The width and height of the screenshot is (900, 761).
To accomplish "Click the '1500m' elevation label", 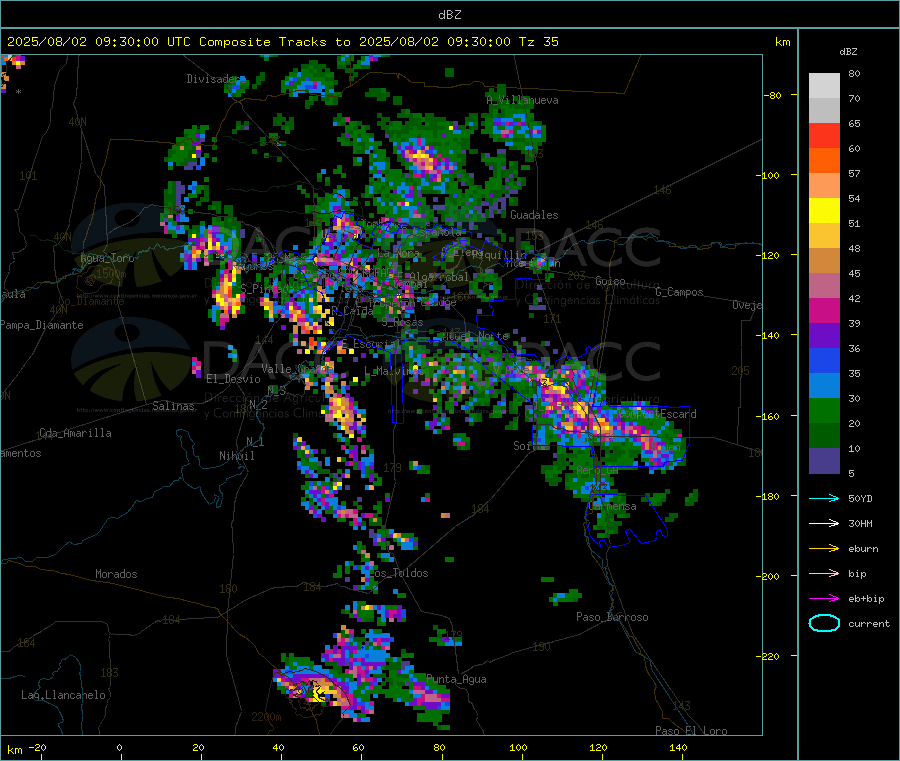I will [x=111, y=274].
